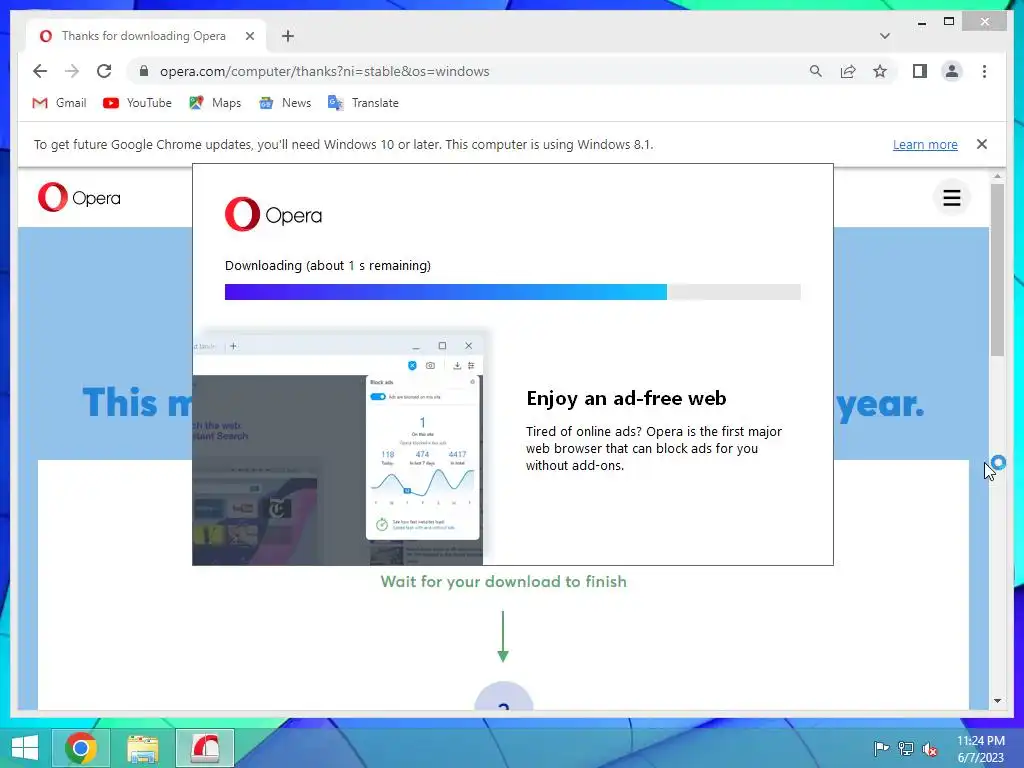This screenshot has width=1024, height=768.
Task: View site info via the padlock icon
Action: click(x=144, y=71)
